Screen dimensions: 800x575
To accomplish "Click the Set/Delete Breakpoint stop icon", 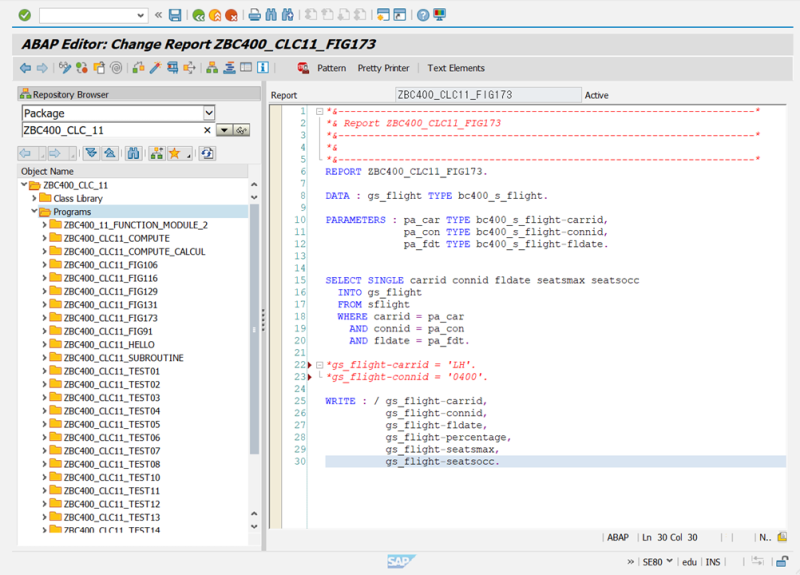I will [x=303, y=68].
